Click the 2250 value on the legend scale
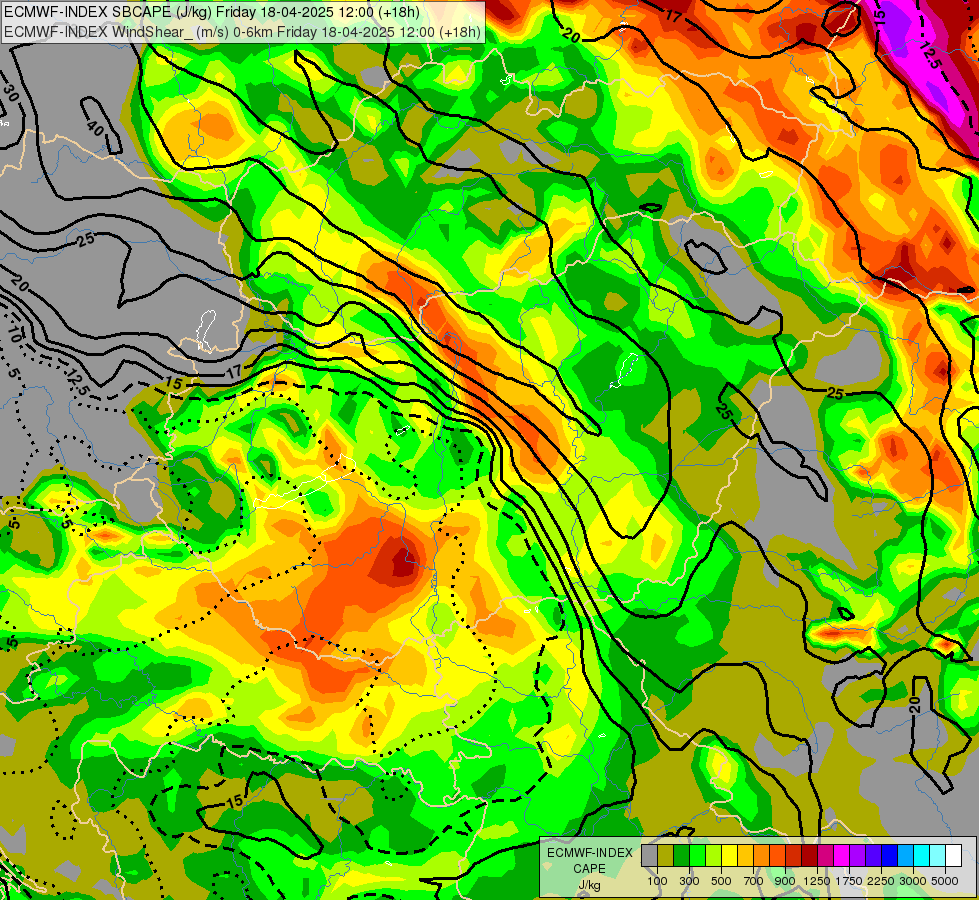Screen dimensions: 979x900 click(881, 881)
